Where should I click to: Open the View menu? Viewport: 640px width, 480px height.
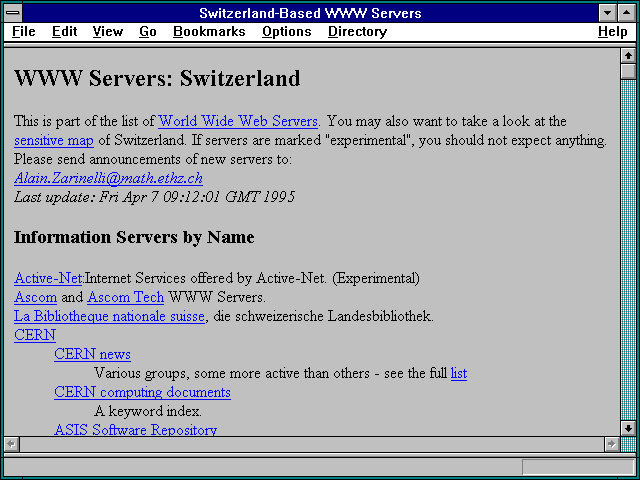point(108,31)
